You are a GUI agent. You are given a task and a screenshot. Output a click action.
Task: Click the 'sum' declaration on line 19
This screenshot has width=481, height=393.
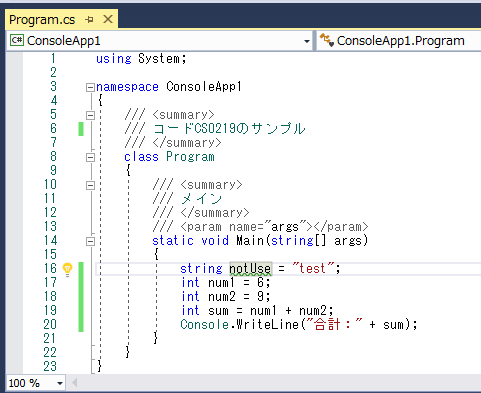pyautogui.click(x=218, y=311)
